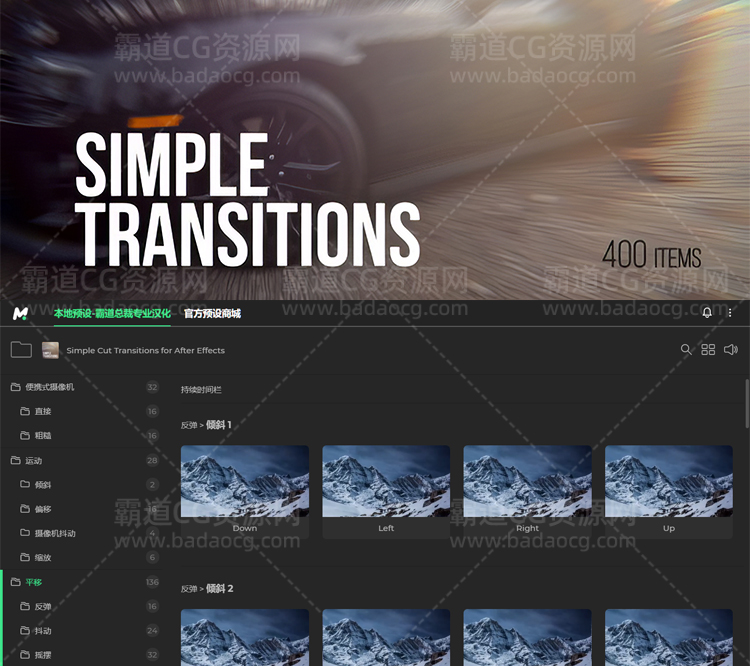Viewport: 750px width, 666px height.
Task: Select the Left preset thumbnail in 倾斜 1
Action: tap(386, 481)
